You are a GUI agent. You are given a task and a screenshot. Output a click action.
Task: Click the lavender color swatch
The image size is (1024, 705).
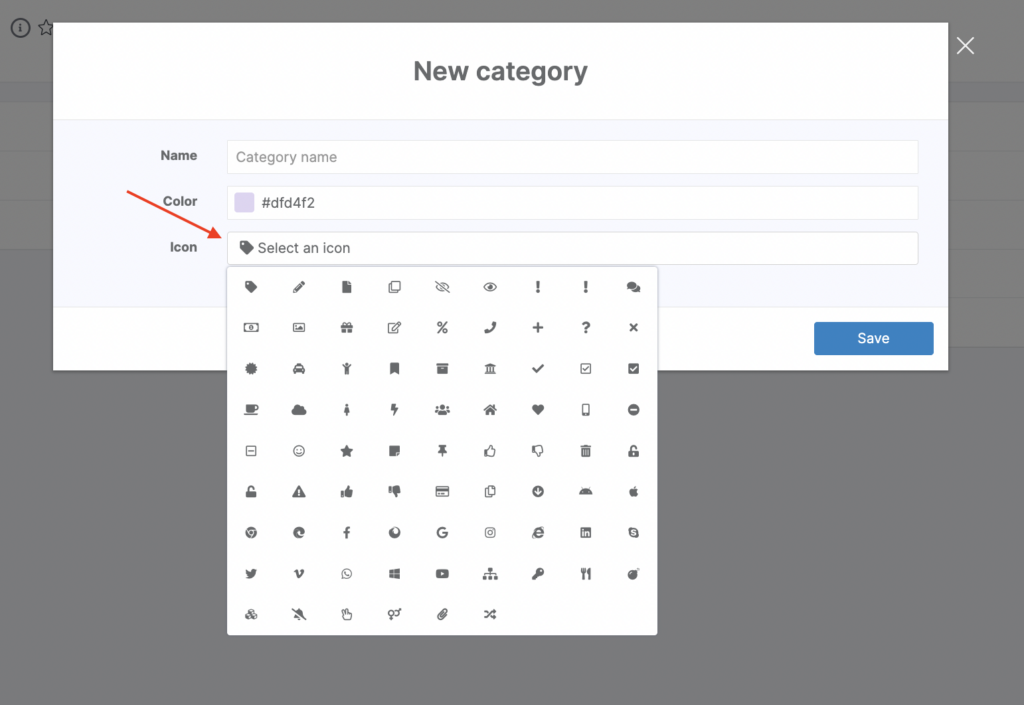pyautogui.click(x=244, y=203)
